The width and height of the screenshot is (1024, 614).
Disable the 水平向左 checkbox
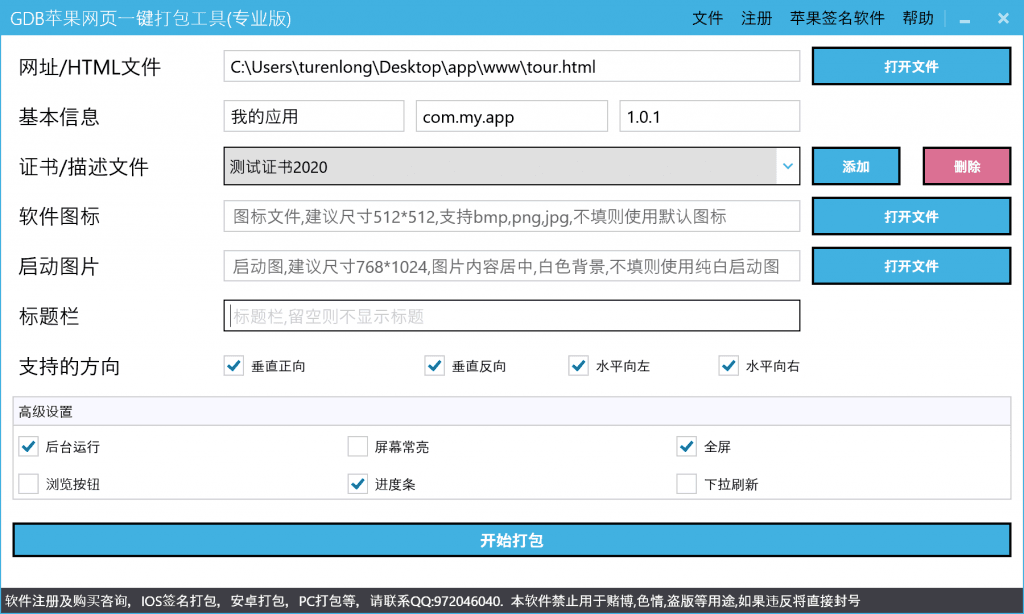click(578, 366)
